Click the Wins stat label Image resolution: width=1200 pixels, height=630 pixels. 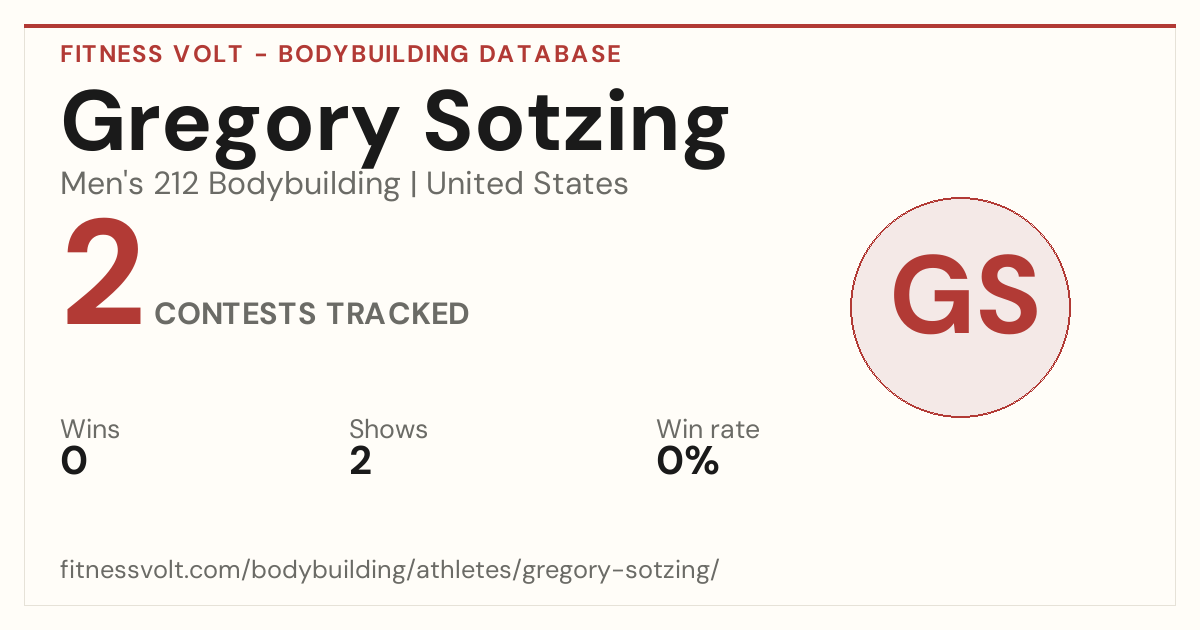point(90,430)
